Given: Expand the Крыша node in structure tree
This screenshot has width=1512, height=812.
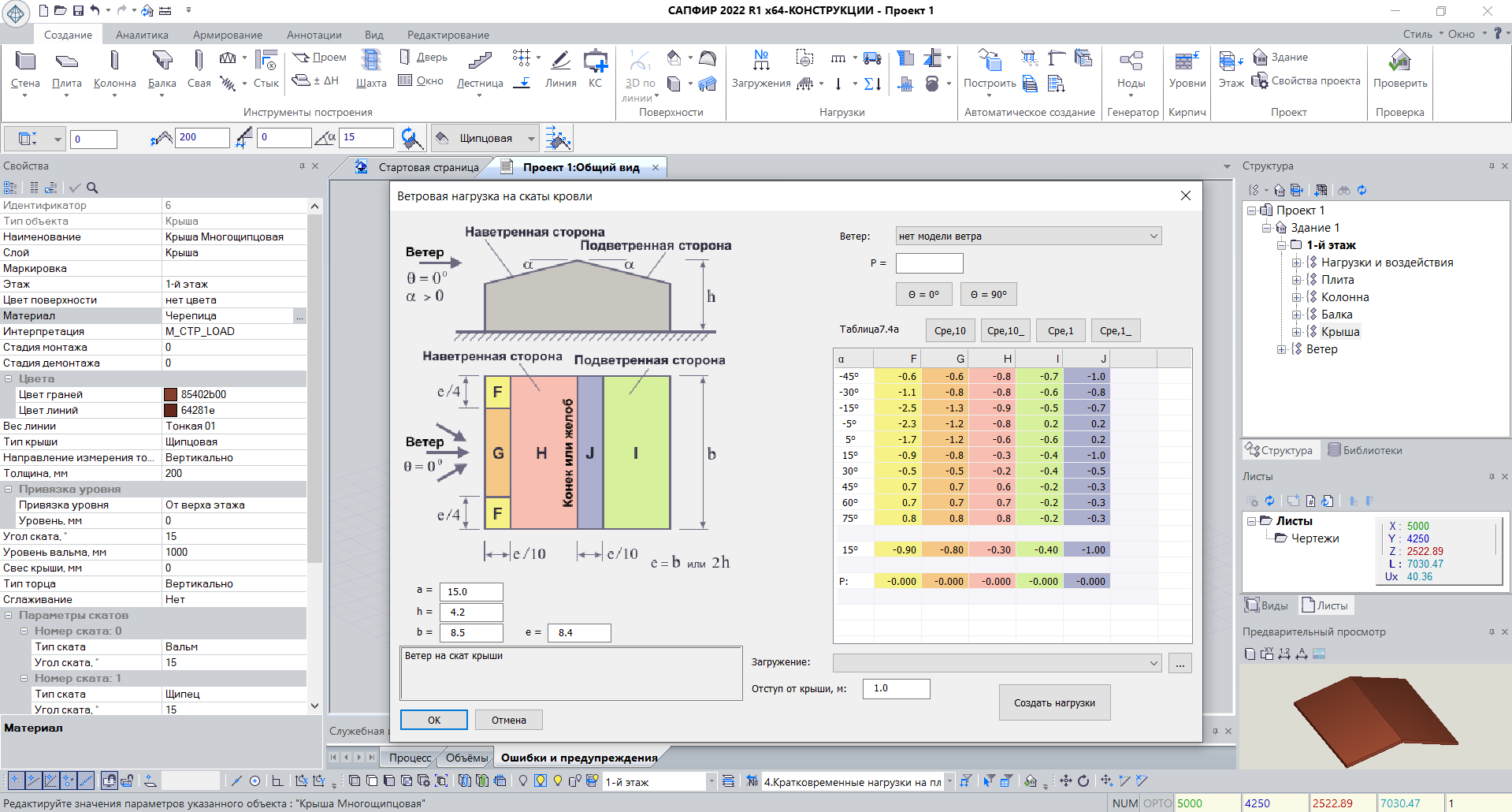Looking at the screenshot, I should coord(1296,332).
